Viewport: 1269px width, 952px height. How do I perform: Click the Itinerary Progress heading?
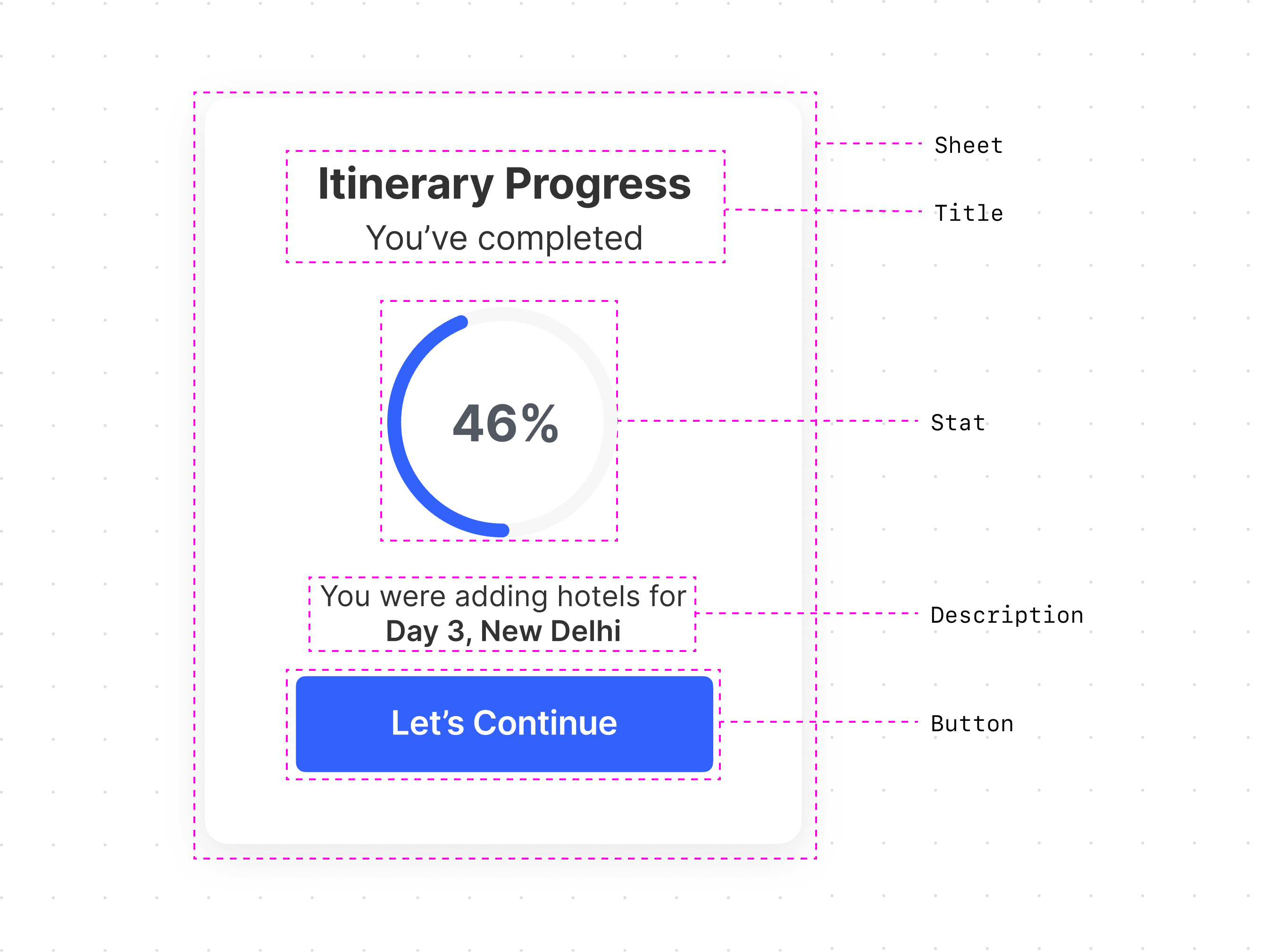point(504,184)
